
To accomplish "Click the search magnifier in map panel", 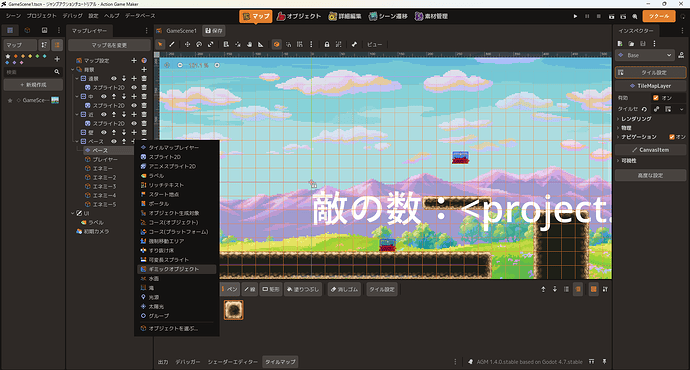I will (x=57, y=72).
